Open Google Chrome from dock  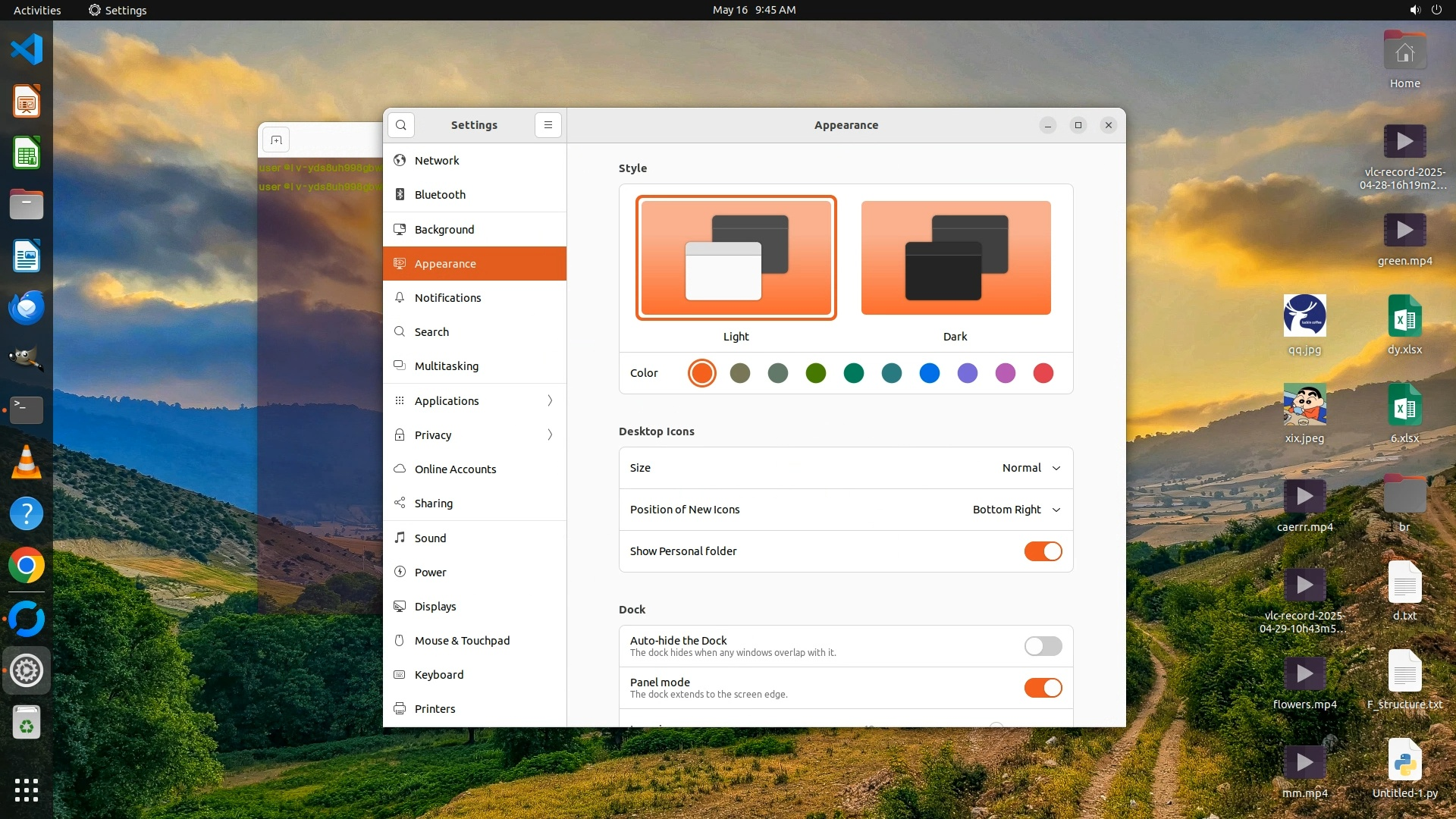click(27, 566)
